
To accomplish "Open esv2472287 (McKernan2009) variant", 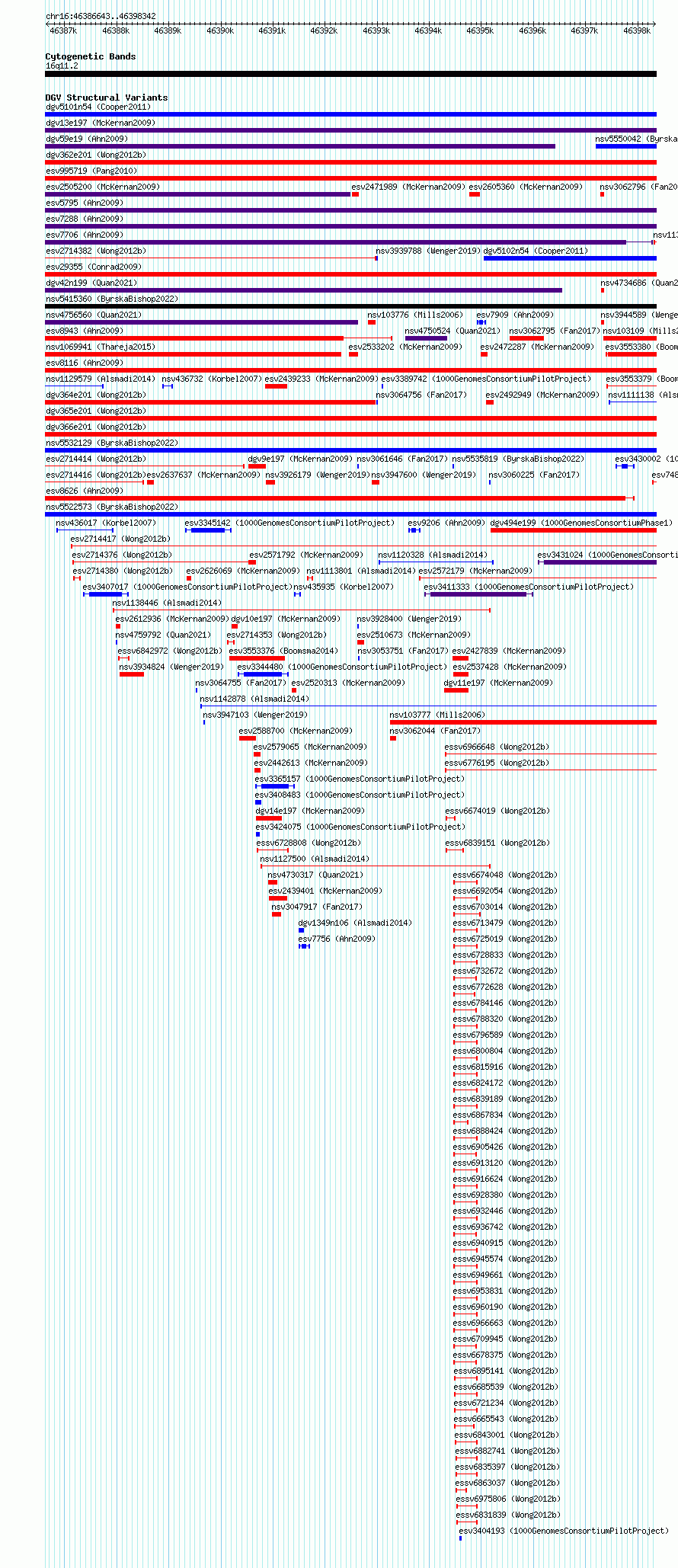I will pos(484,354).
